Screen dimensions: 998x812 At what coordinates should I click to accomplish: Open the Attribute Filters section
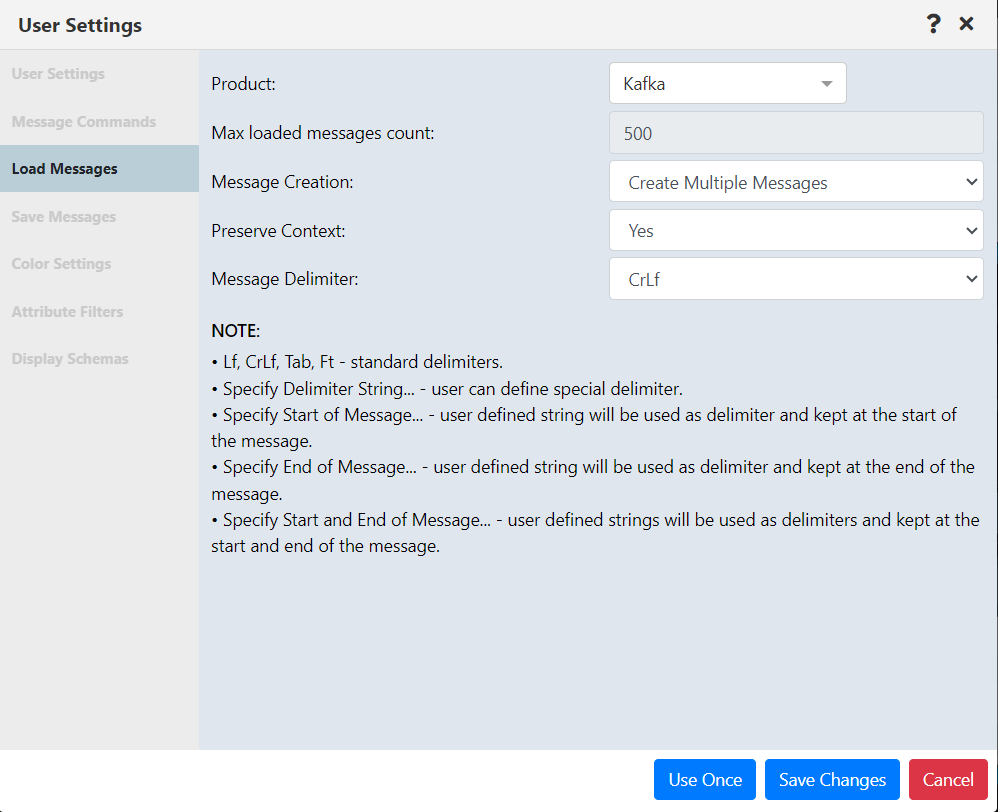tap(66, 311)
